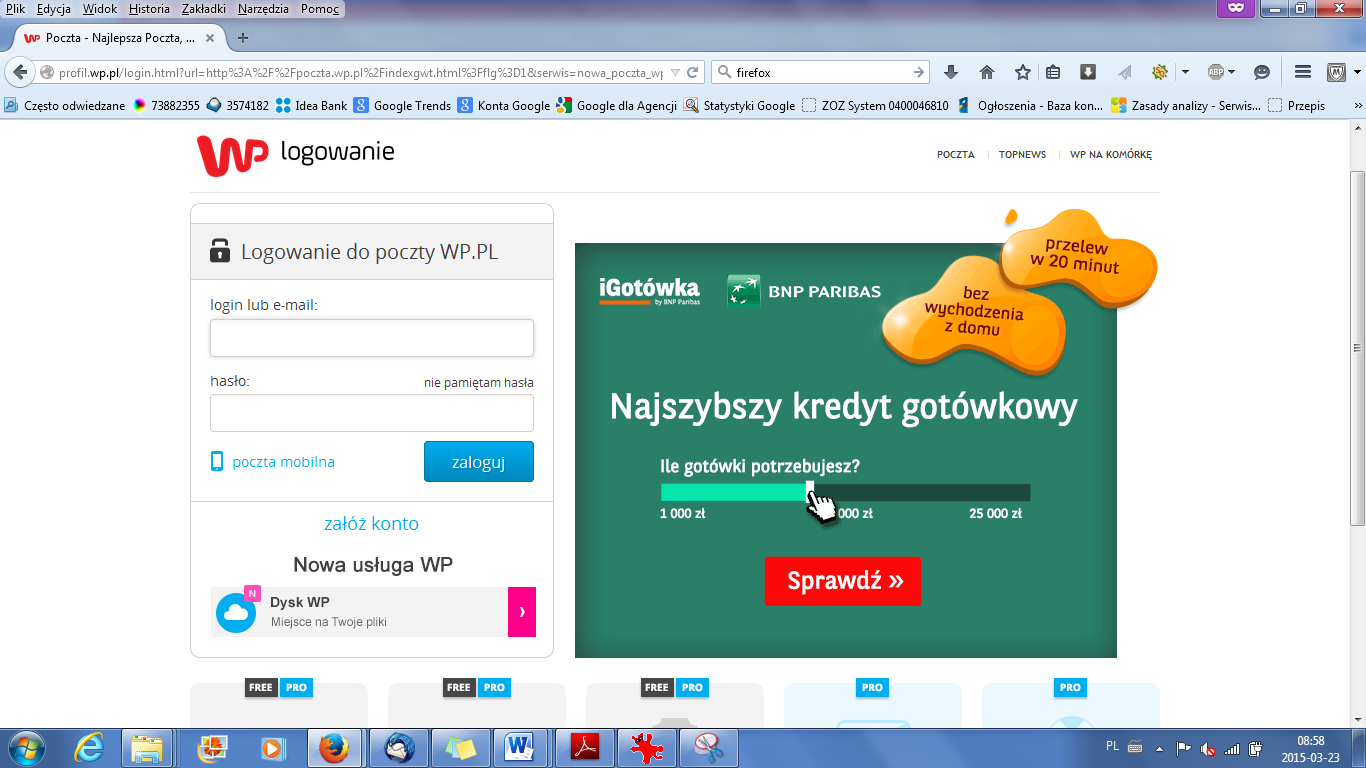Click the pink arrow beside Dysk WP
This screenshot has width=1366, height=768.
[x=522, y=612]
